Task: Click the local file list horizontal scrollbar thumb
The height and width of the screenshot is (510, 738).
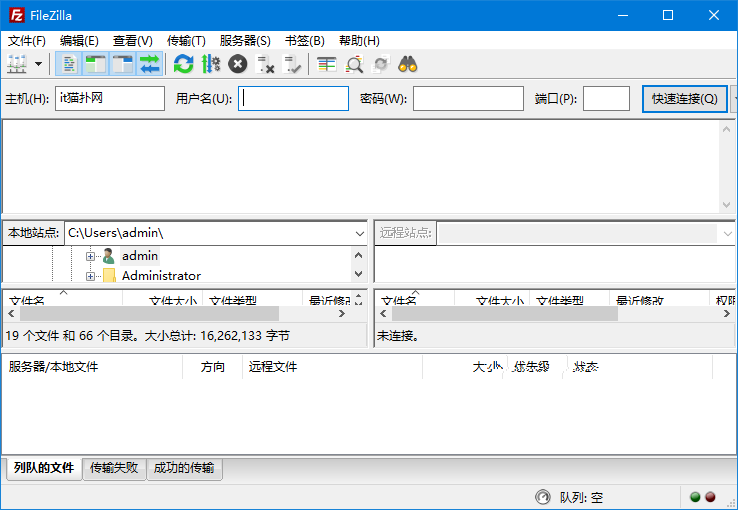Action: point(149,314)
